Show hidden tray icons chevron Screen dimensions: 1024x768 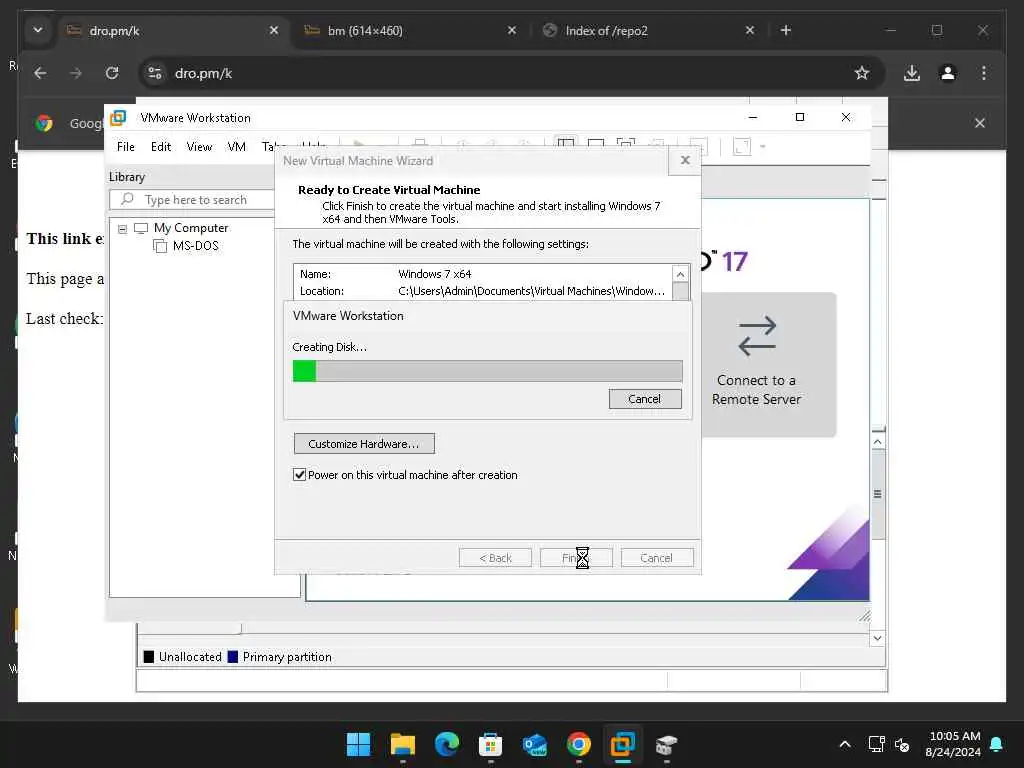(x=844, y=744)
